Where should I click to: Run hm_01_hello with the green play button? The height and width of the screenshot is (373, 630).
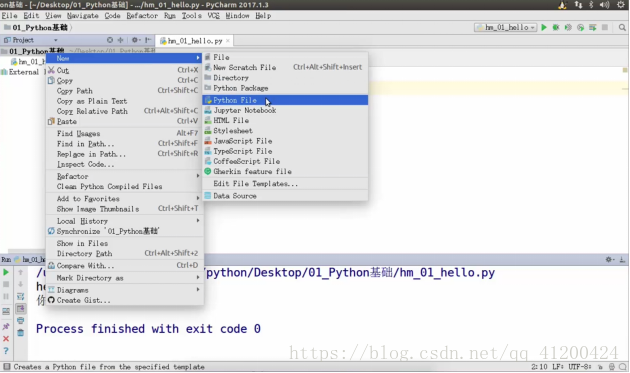[x=544, y=27]
